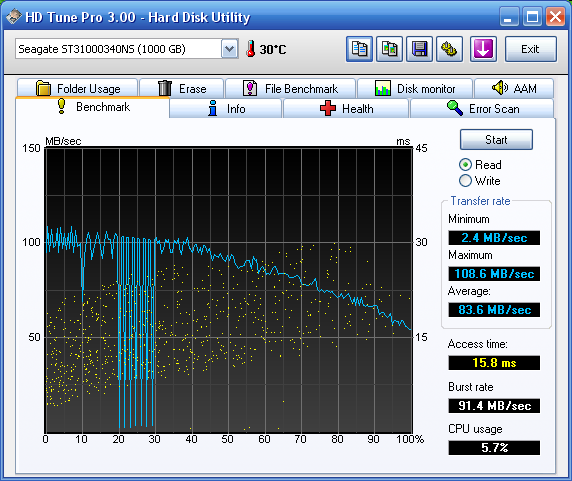572x481 pixels.
Task: Click the HD Tune title bar icon
Action: click(x=14, y=17)
